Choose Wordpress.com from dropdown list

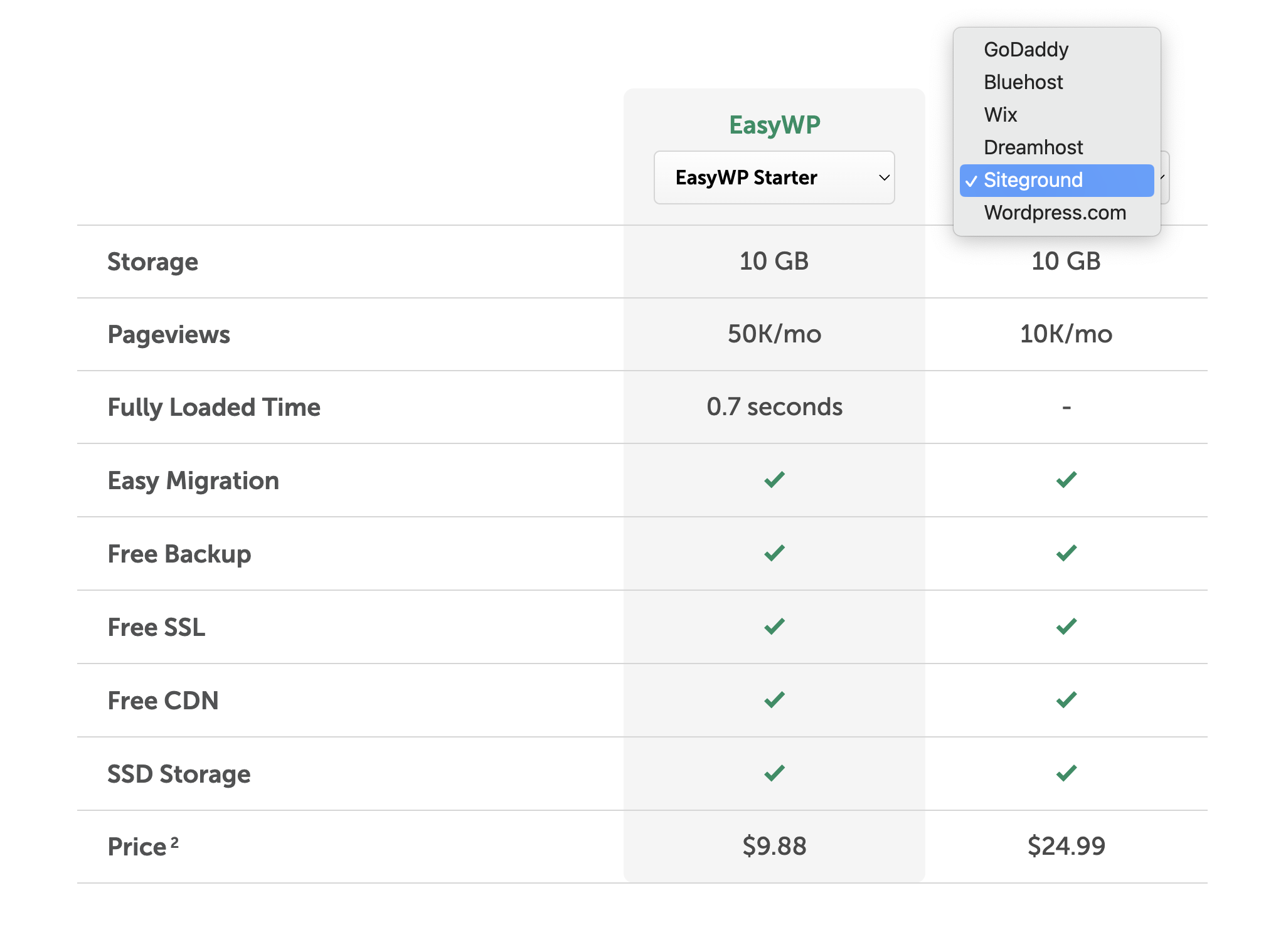(x=1055, y=213)
